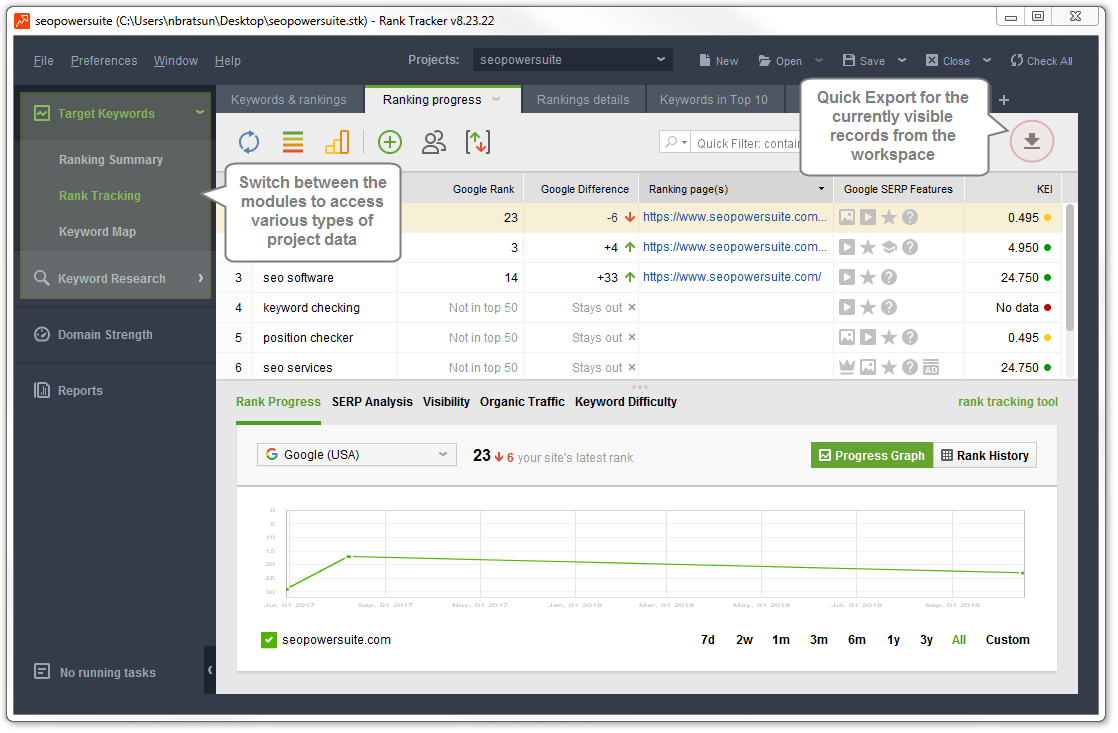This screenshot has height=733, width=1118.
Task: Open the Help menu
Action: pos(227,61)
